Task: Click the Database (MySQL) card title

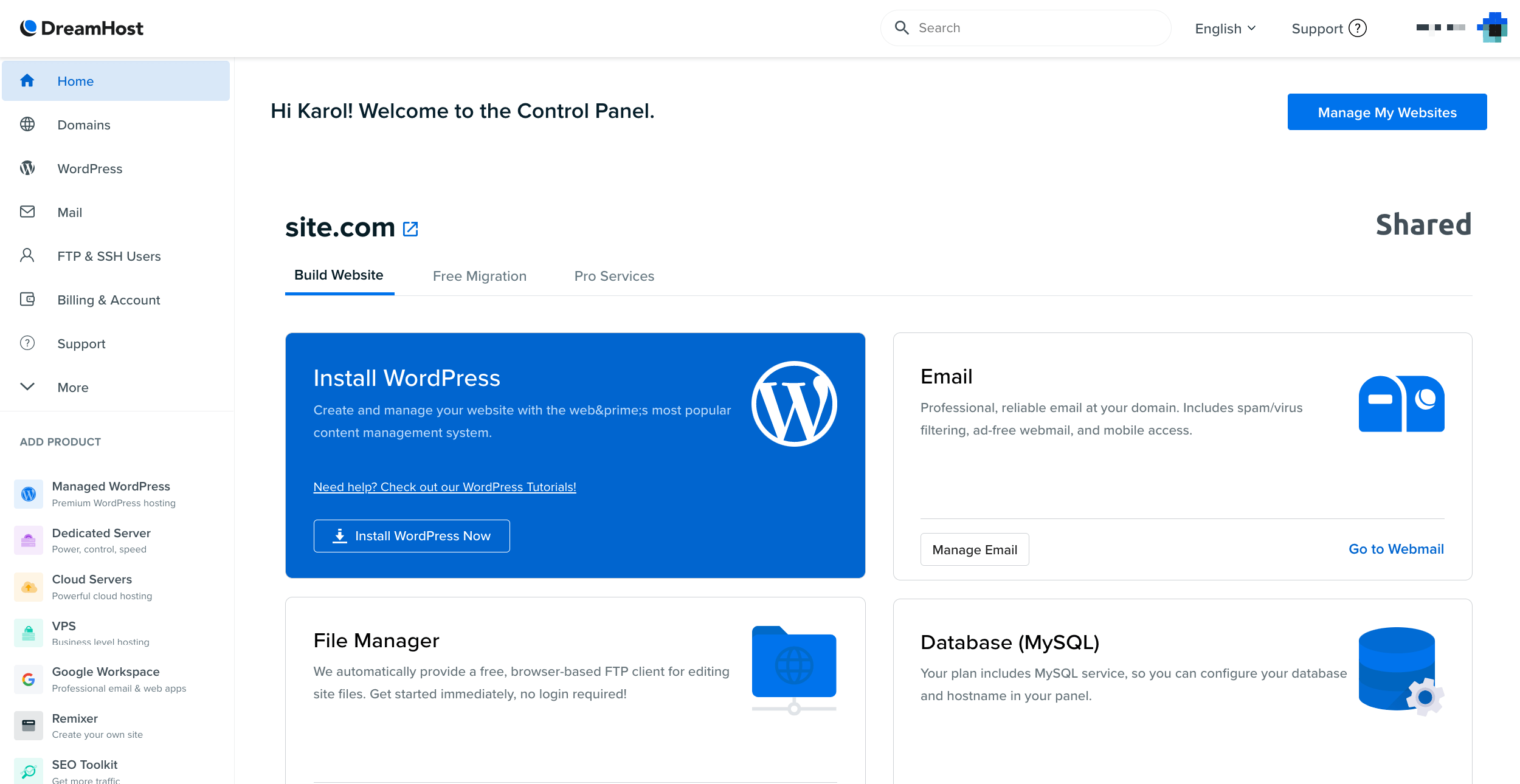Action: 1010,642
